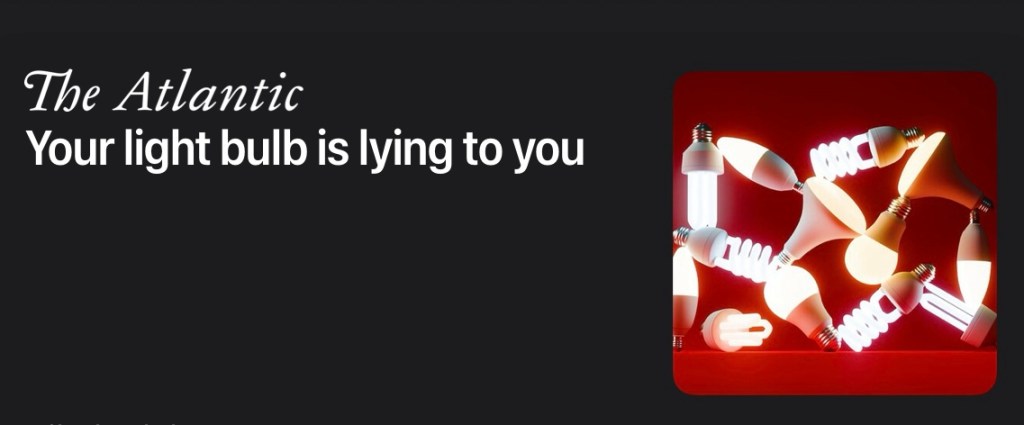Click the candle-shaped bulb at thumbnail's right edge
Viewport: 1024px width, 425px height.
975,259
